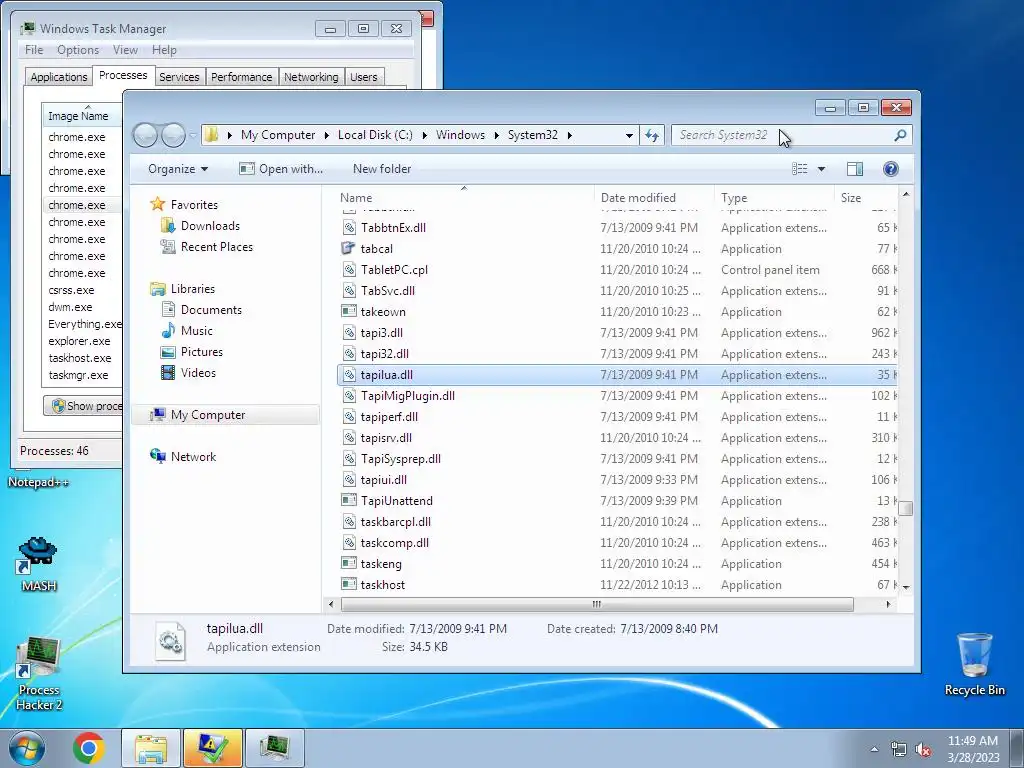
Task: Click the Downloads folder icon in Favorites
Action: (168, 226)
